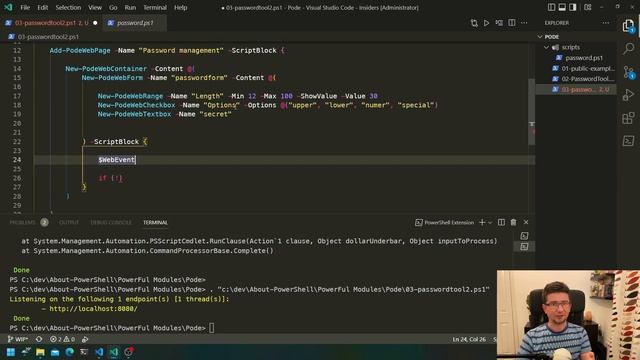
Task: Toggle the bottom panel visibility
Action: point(562,7)
